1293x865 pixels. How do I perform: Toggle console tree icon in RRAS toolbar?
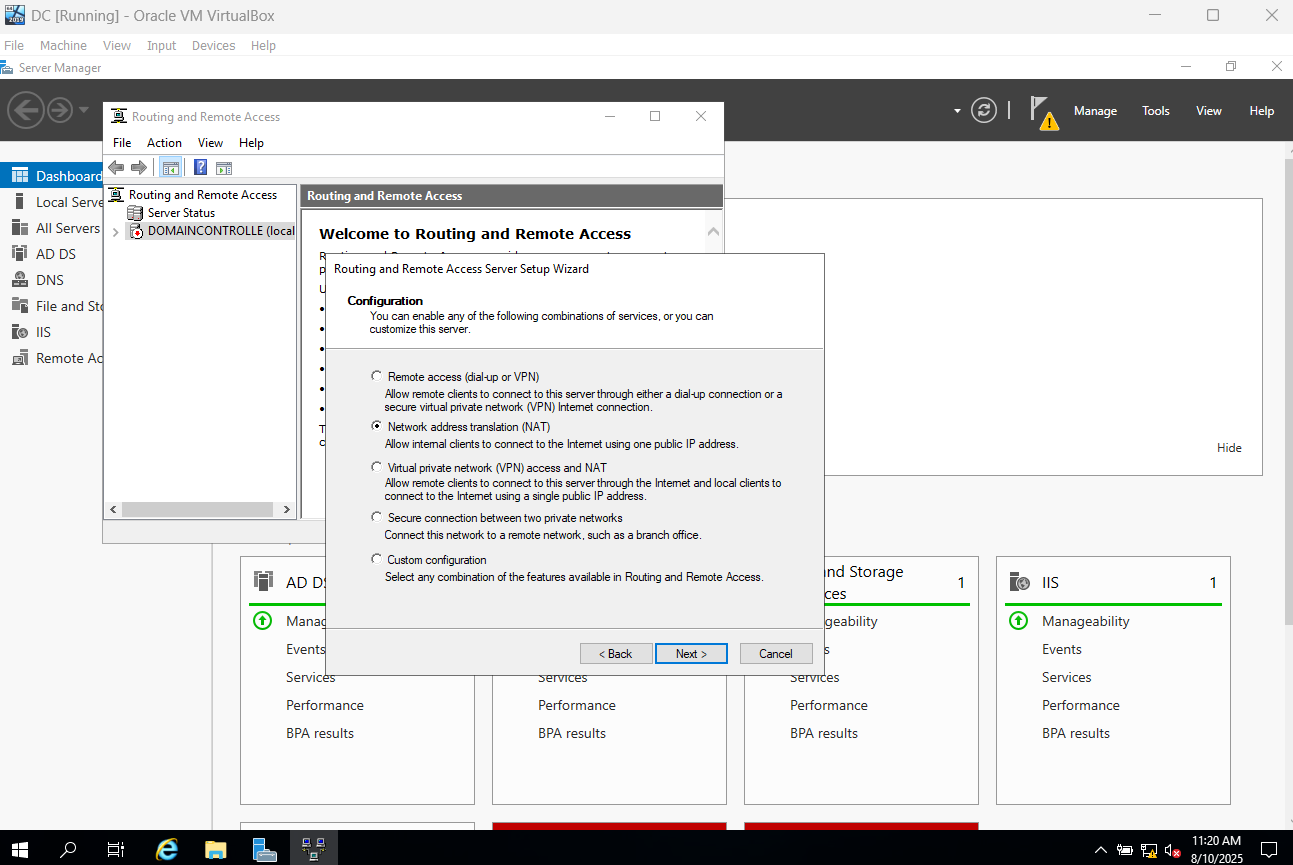170,168
